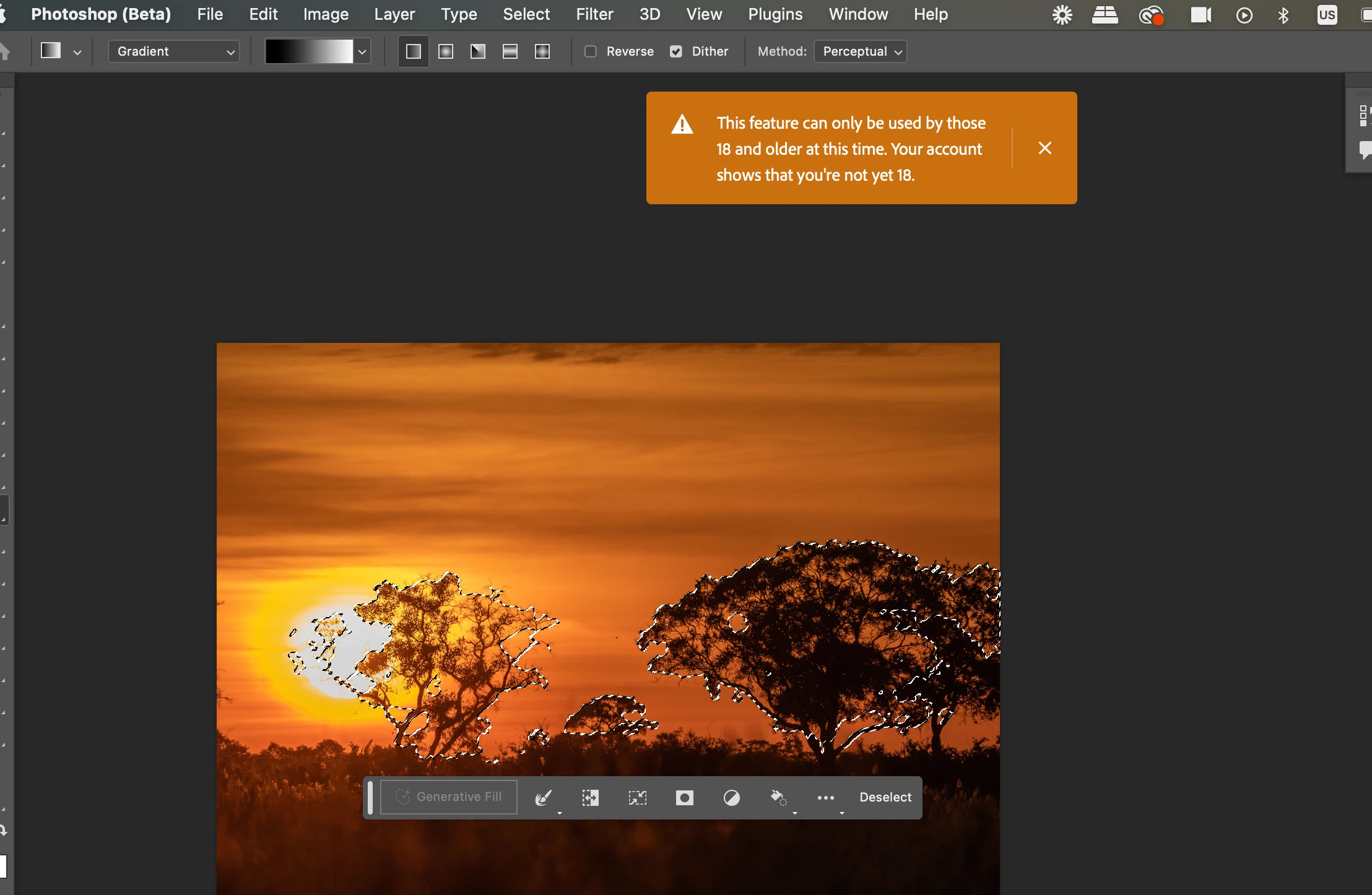Open the Gradient mode dropdown
This screenshot has width=1372, height=895.
[174, 51]
